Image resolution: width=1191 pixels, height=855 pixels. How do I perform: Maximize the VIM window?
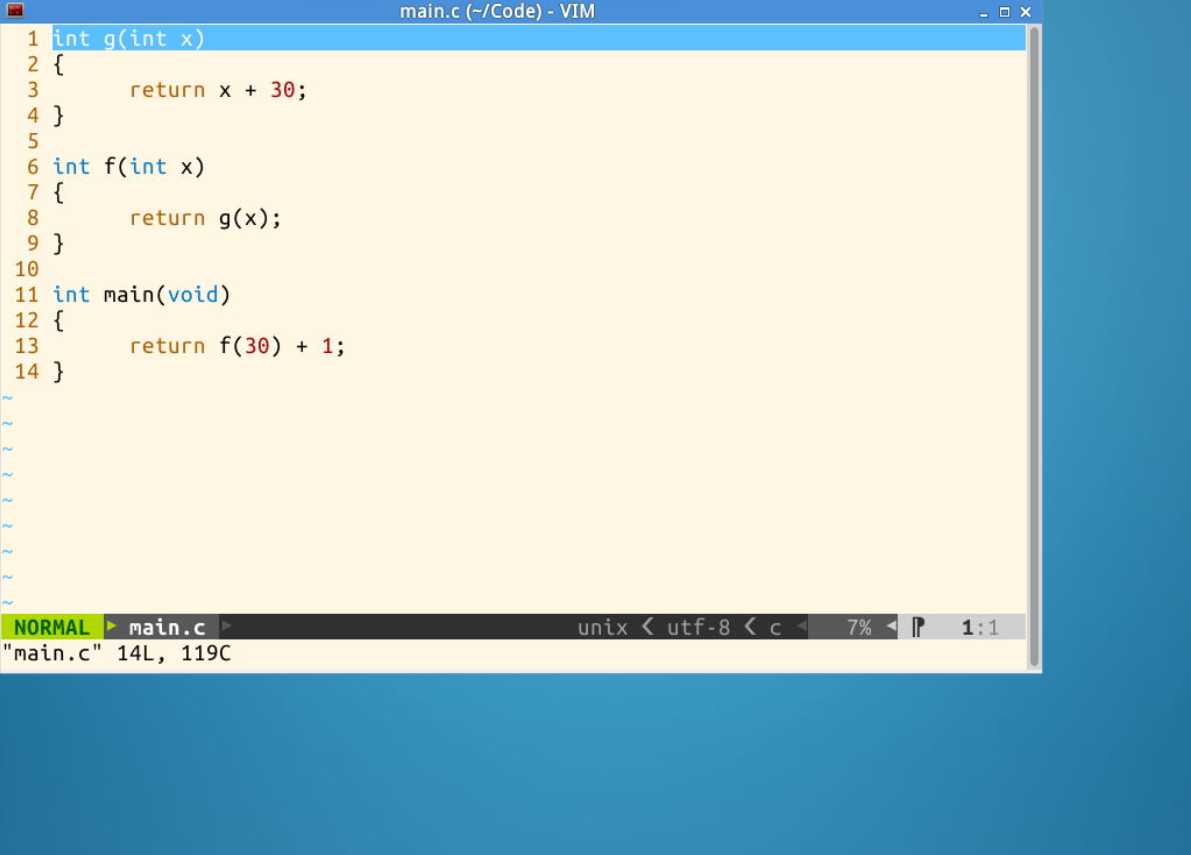click(1004, 12)
